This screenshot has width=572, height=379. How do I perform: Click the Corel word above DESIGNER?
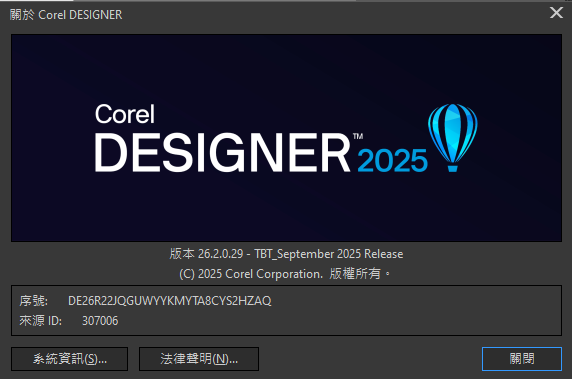click(x=125, y=114)
